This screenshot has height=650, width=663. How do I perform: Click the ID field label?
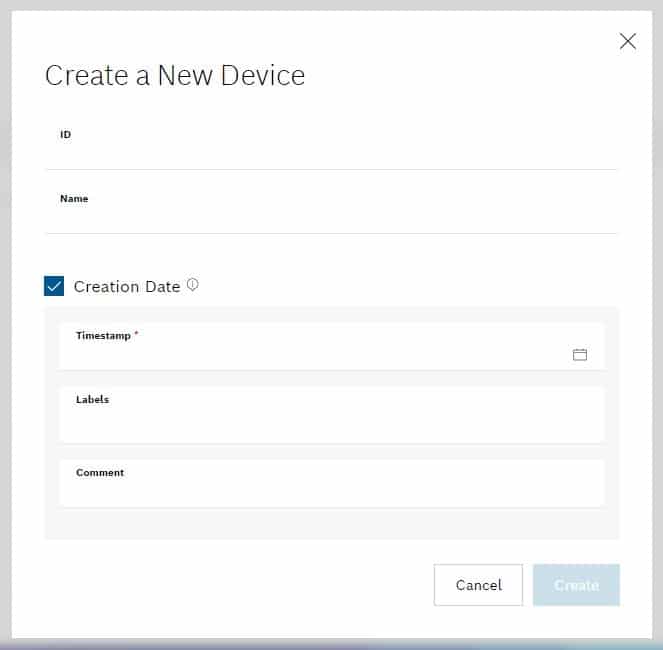coord(65,134)
